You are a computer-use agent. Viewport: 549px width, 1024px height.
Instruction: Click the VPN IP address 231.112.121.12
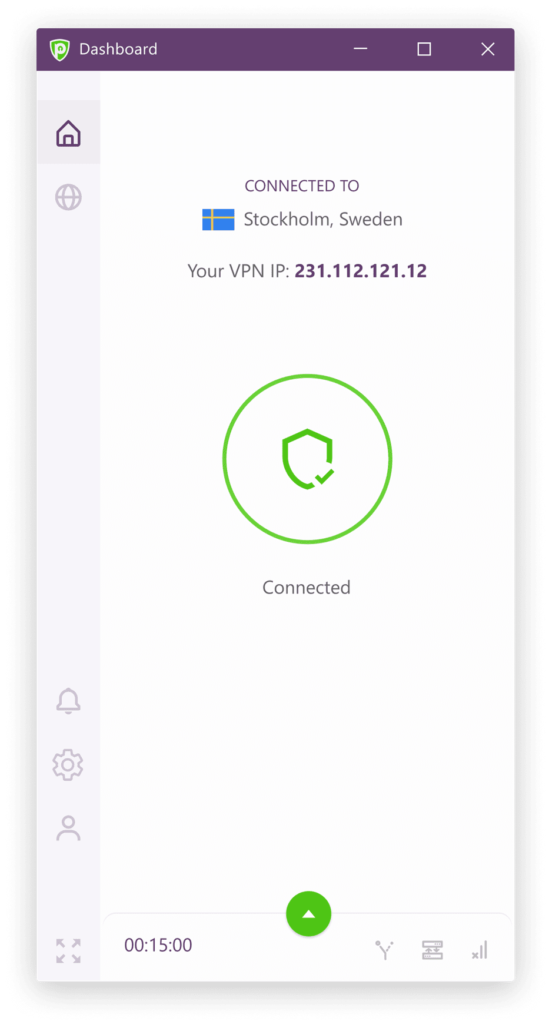360,271
